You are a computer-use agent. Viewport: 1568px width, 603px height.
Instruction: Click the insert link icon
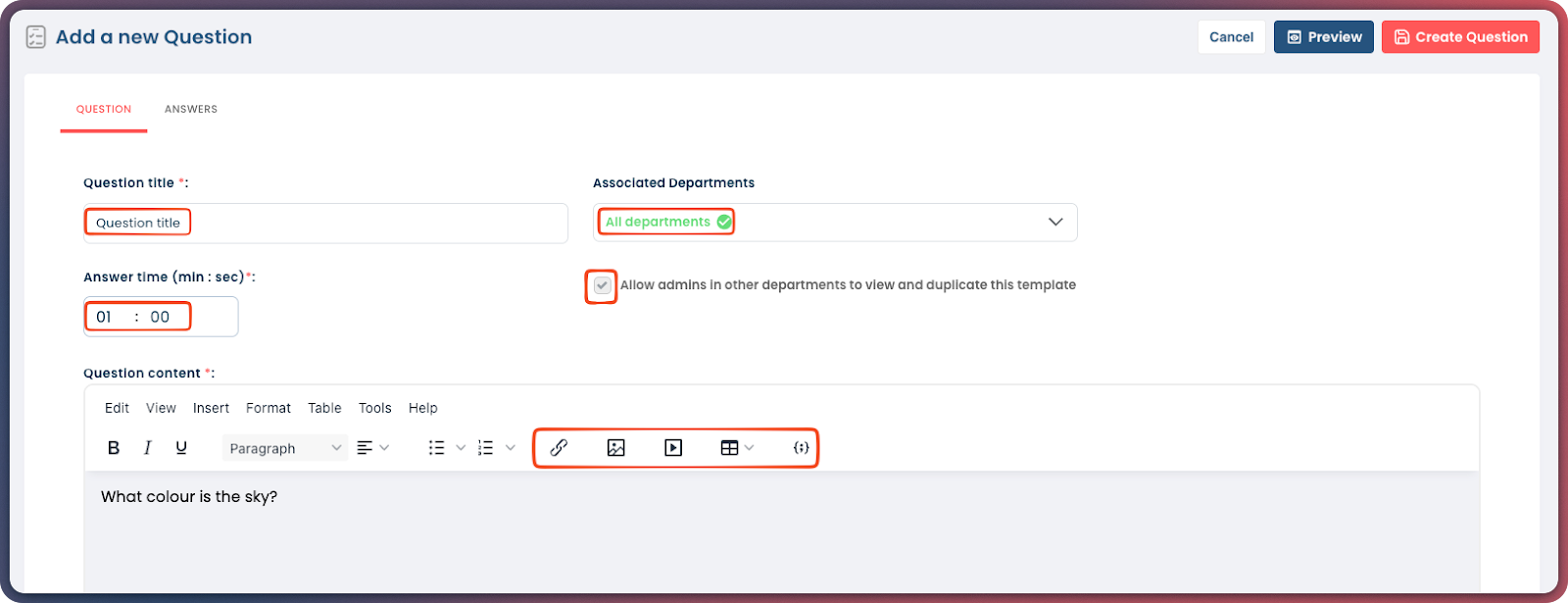(x=559, y=448)
